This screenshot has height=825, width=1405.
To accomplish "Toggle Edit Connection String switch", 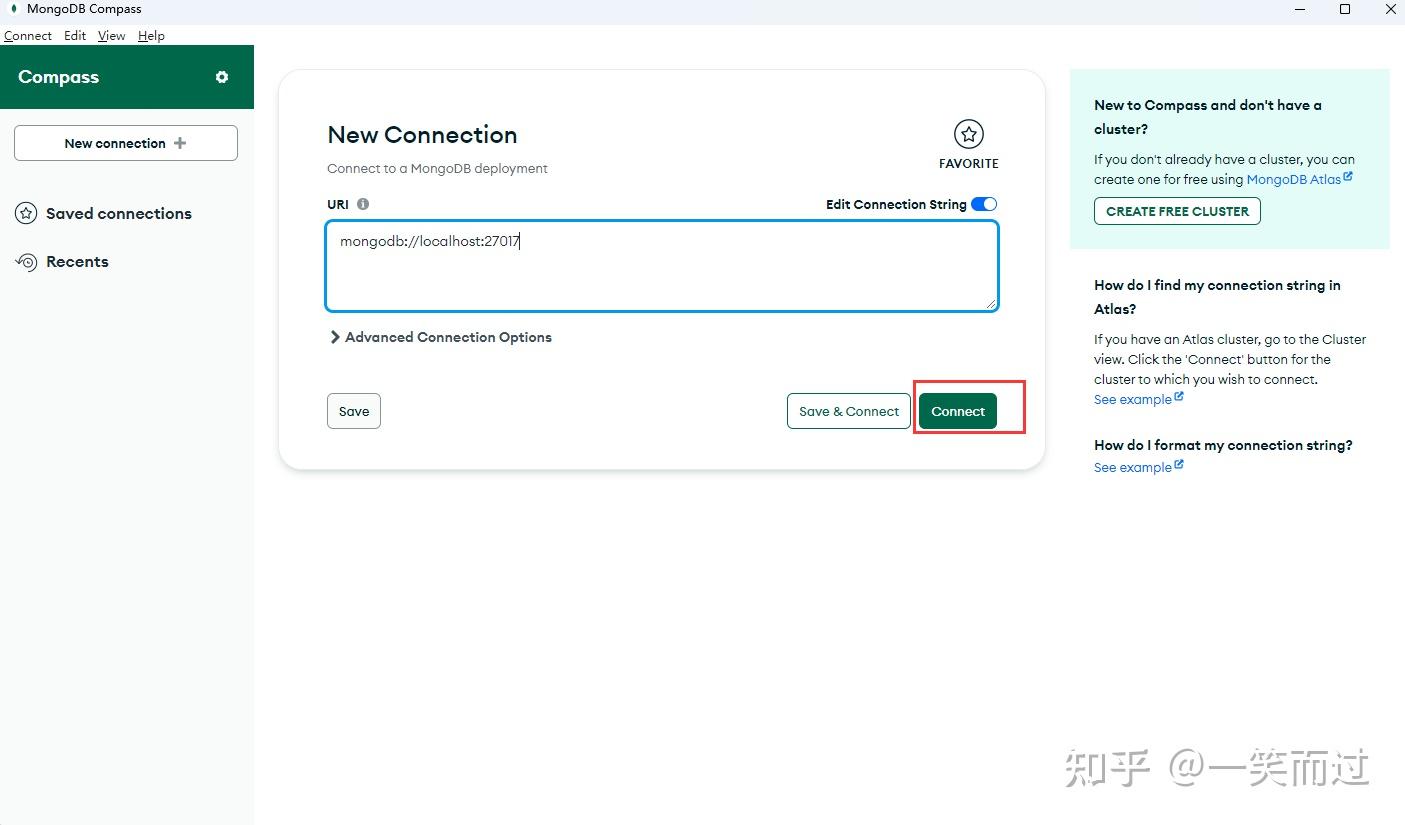I will (x=984, y=204).
